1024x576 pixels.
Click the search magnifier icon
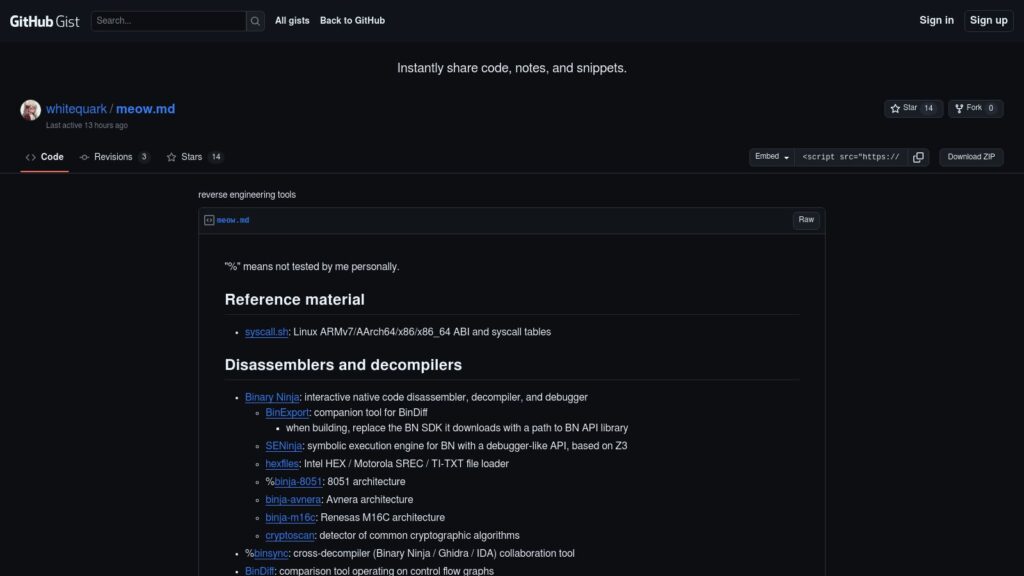(255, 21)
